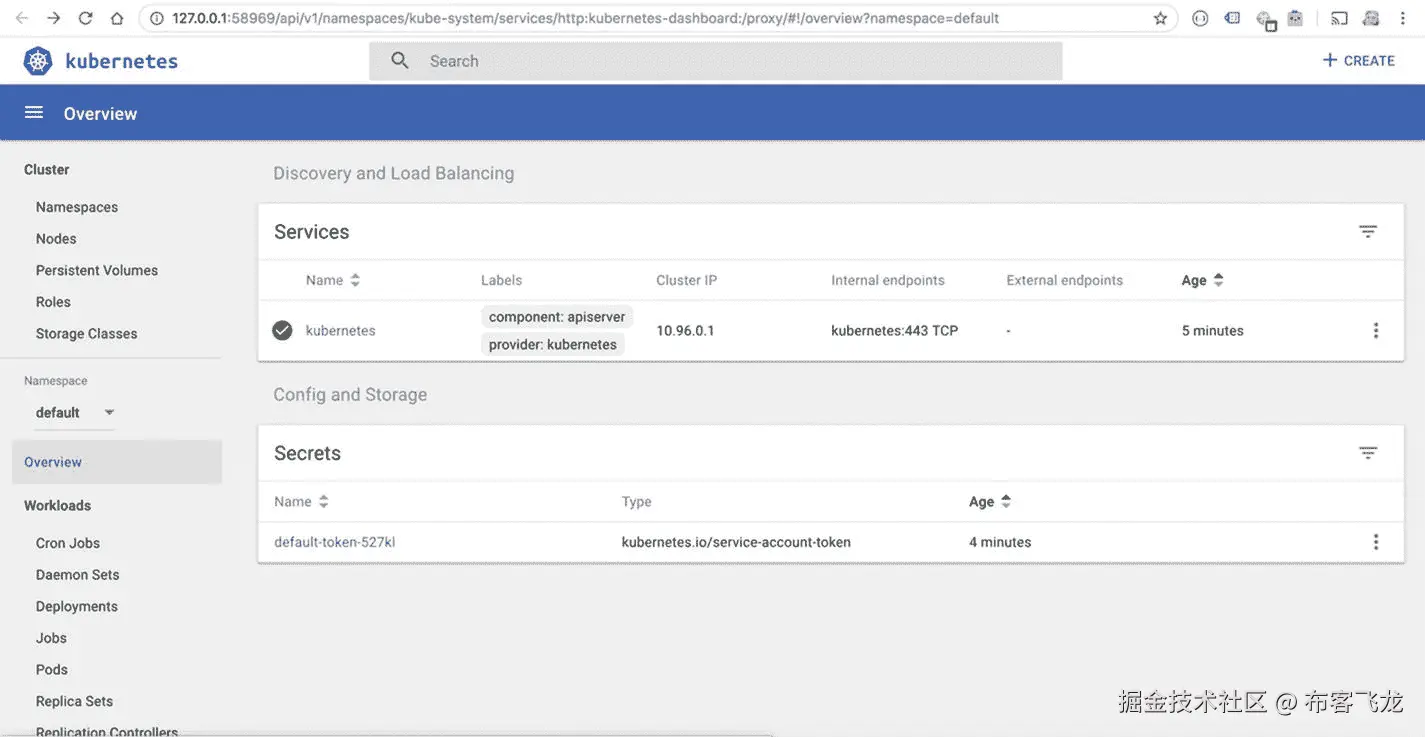Open Deployments in the sidebar

77,607
